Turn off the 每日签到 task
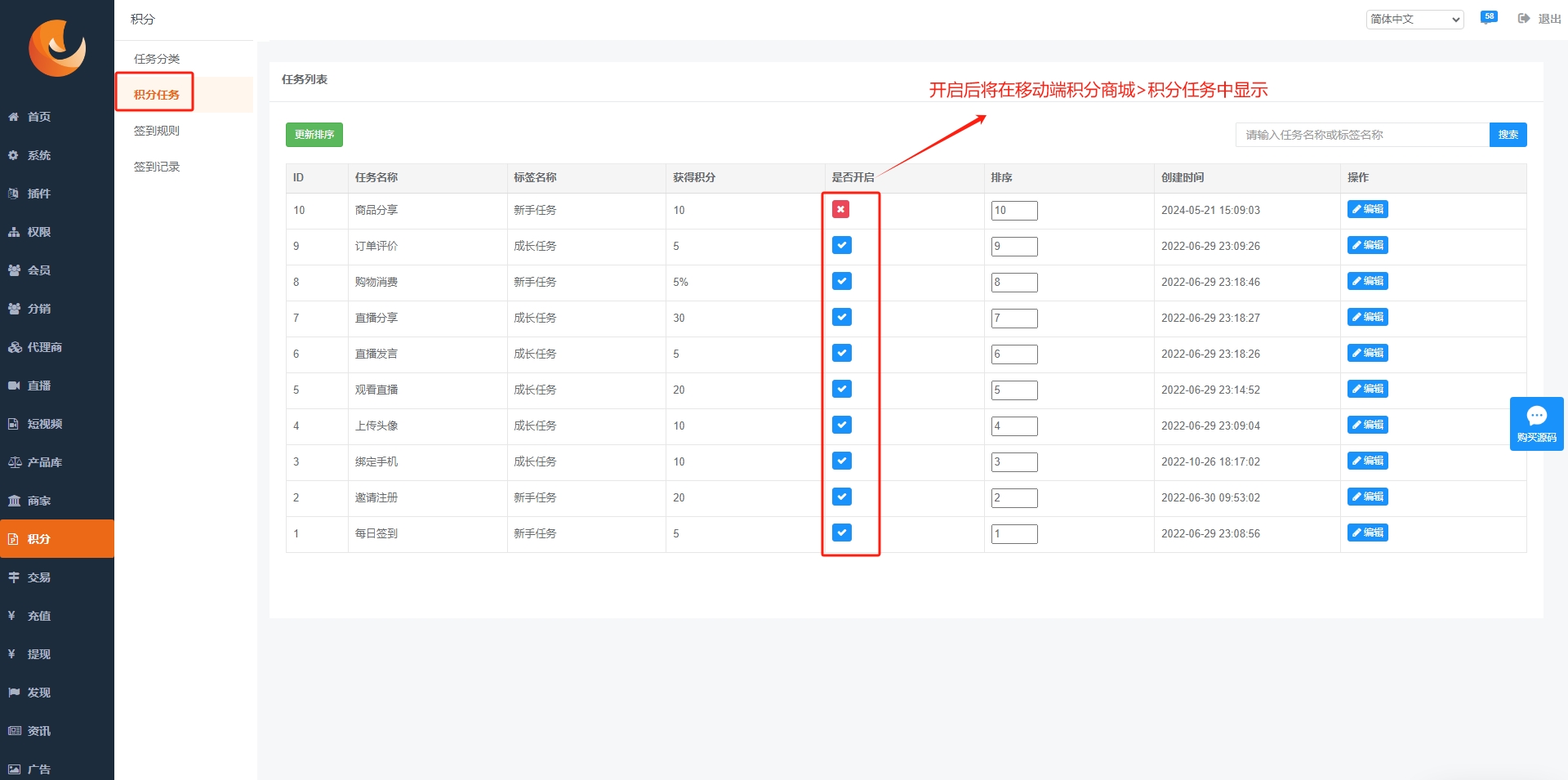Screen dimensions: 1568x780 coord(842,533)
